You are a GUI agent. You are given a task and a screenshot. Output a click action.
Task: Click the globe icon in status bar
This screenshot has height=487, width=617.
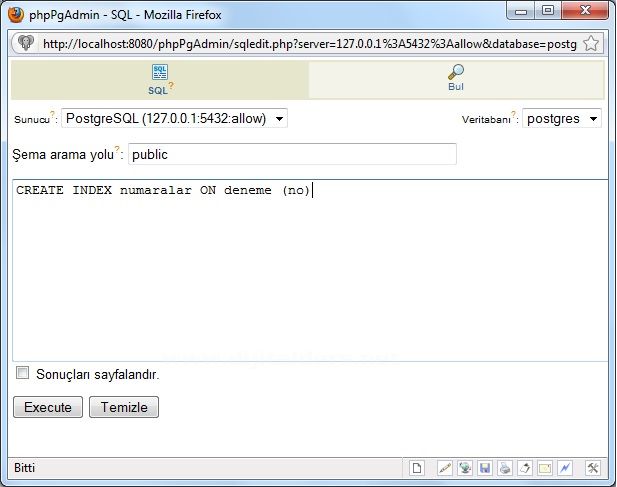click(x=465, y=468)
